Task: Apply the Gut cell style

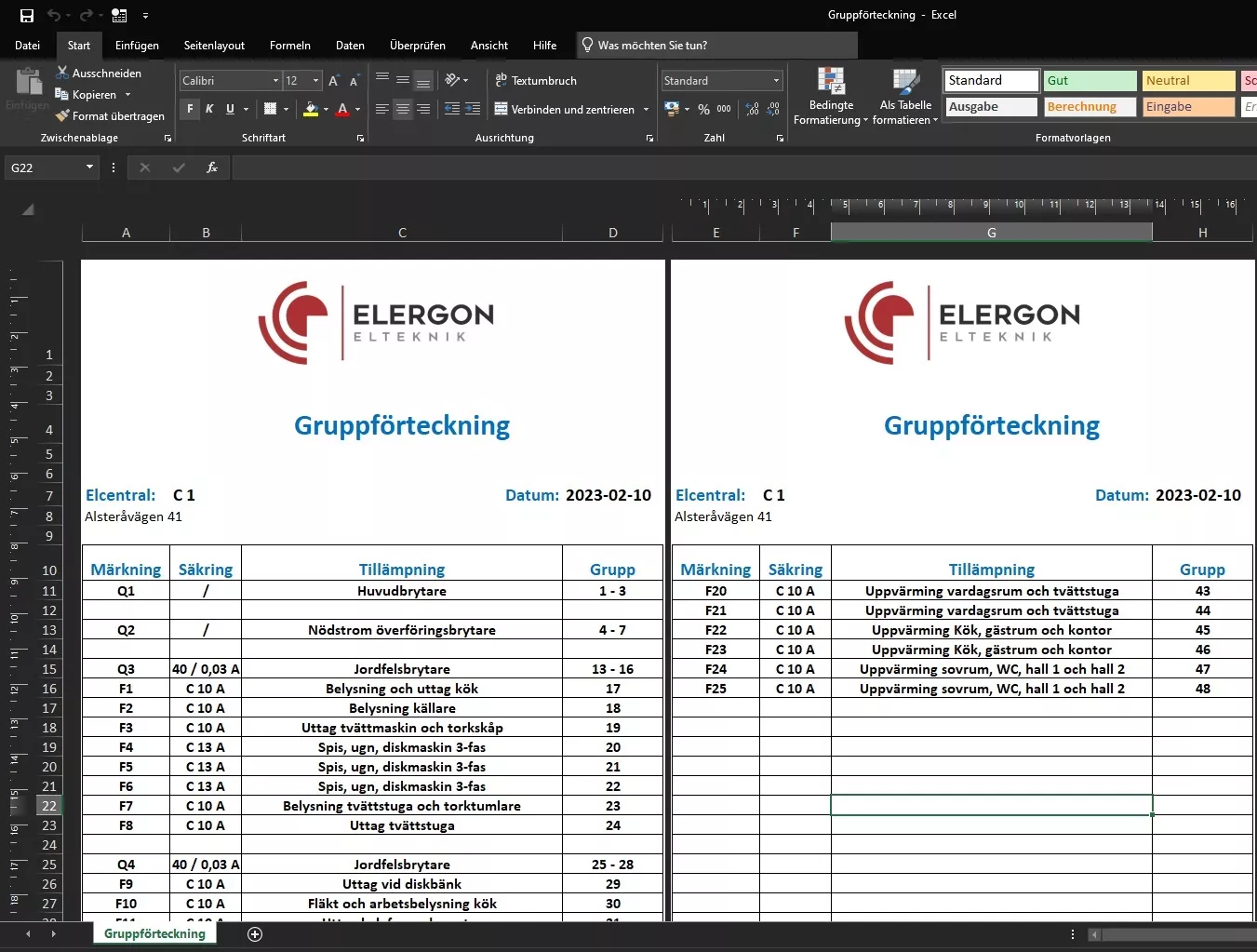Action: (x=1089, y=81)
